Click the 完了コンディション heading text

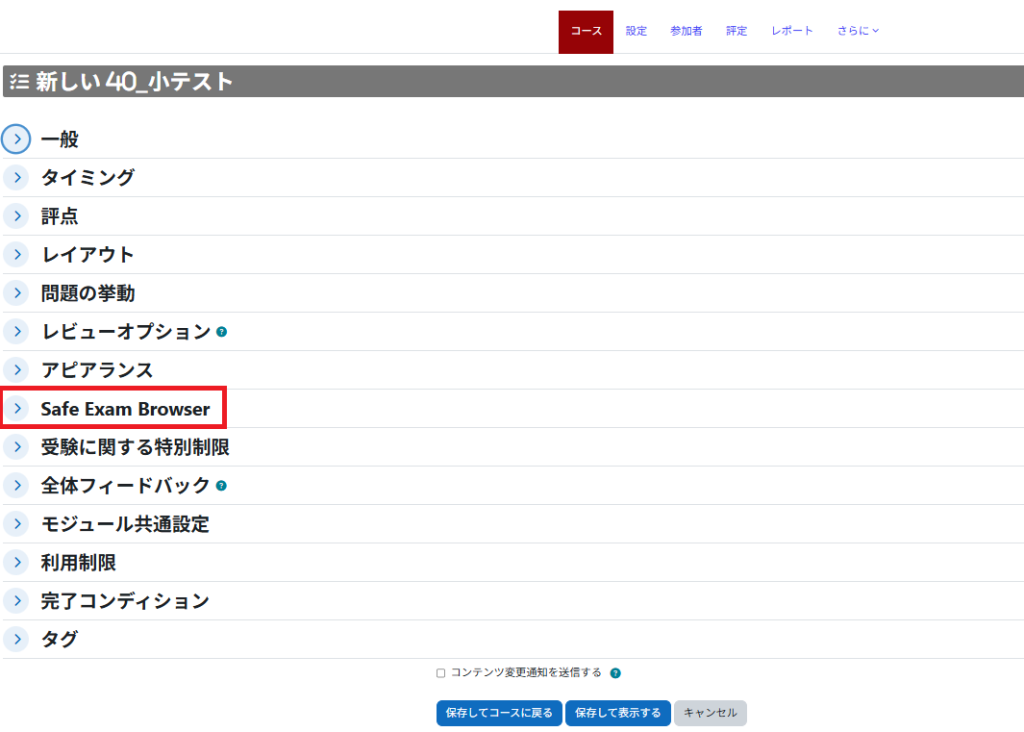coord(125,601)
